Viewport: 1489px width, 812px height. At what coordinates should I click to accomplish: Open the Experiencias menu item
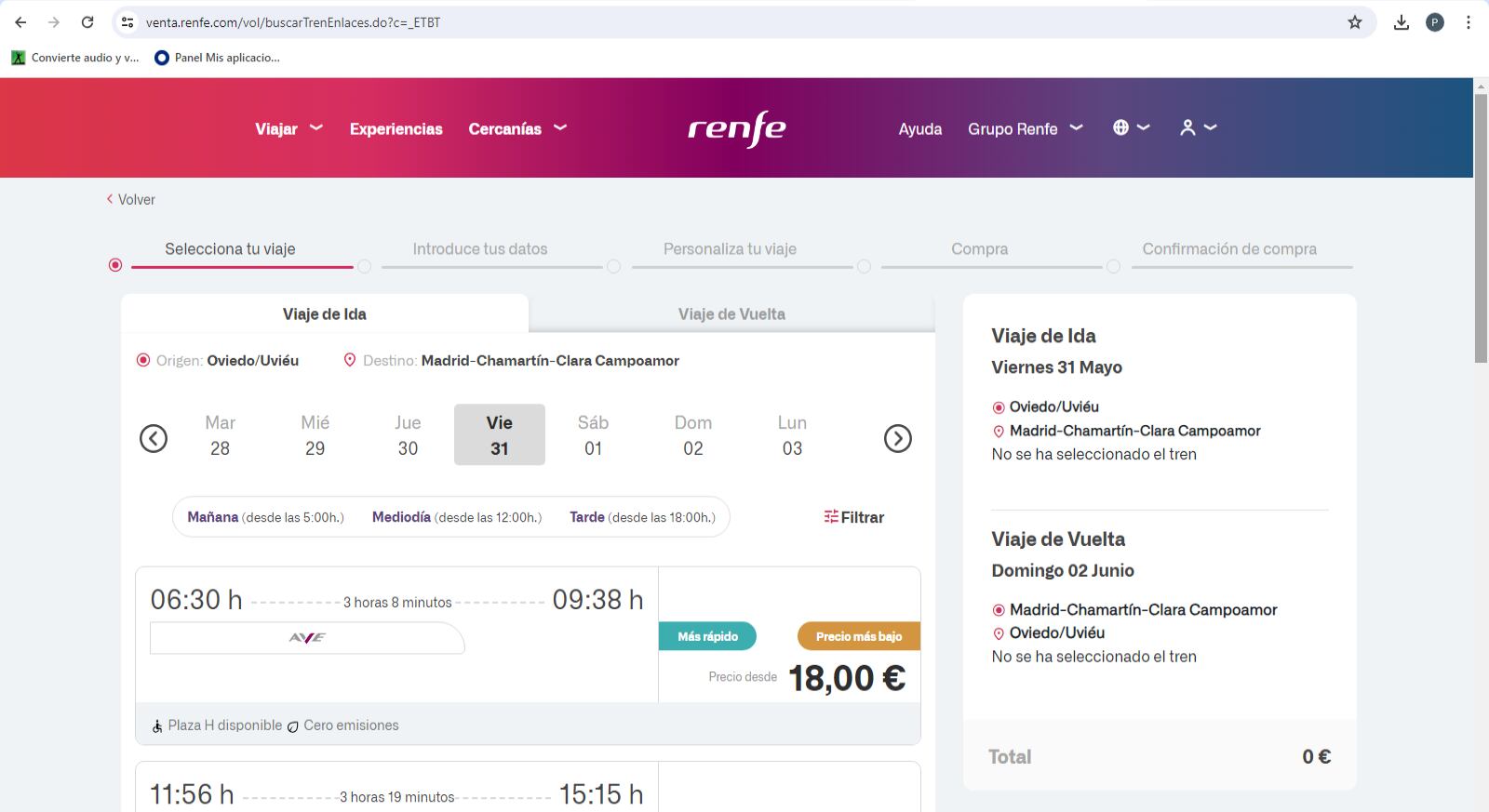396,128
